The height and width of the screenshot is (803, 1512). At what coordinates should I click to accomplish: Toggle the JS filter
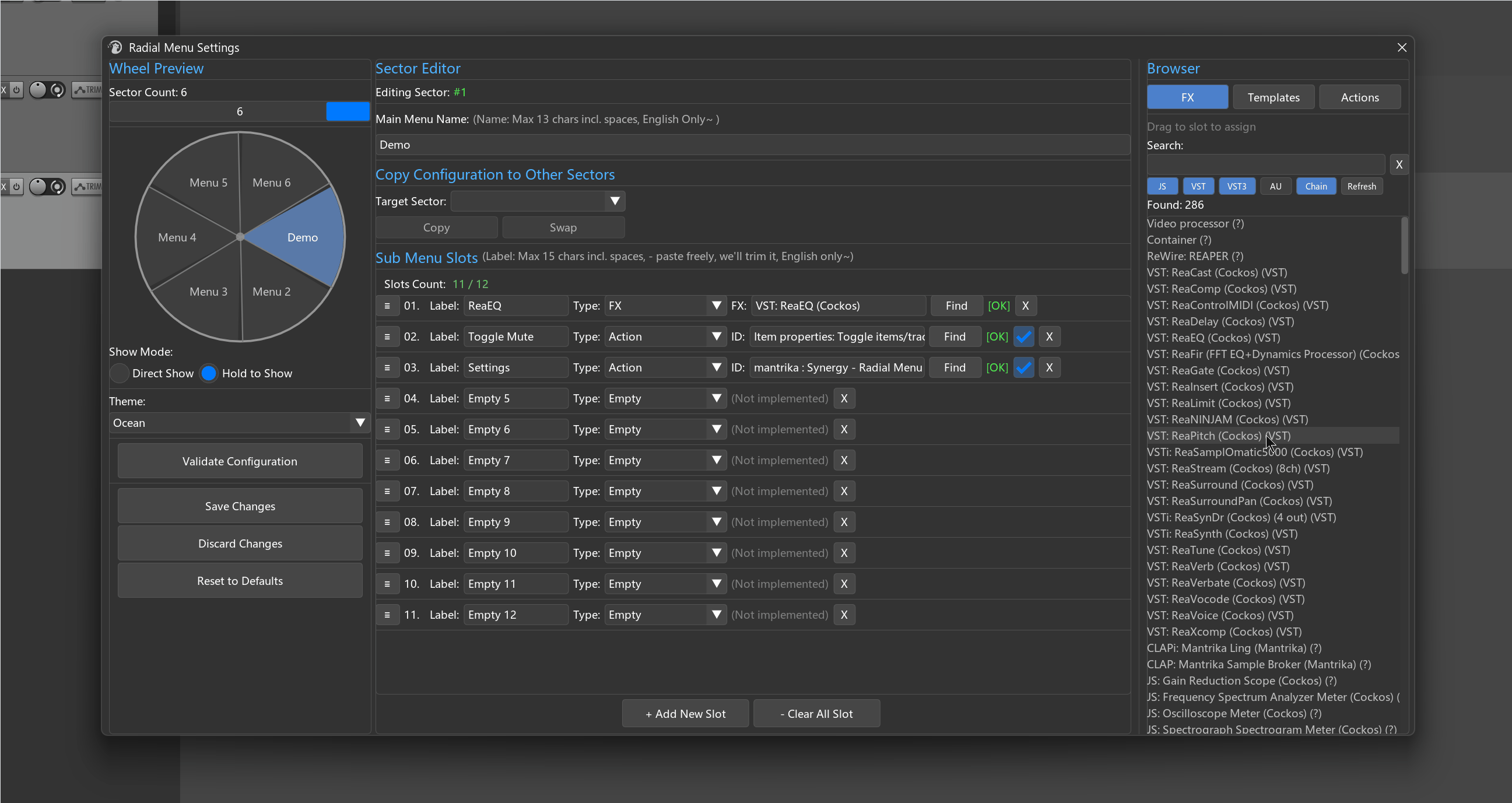1162,187
